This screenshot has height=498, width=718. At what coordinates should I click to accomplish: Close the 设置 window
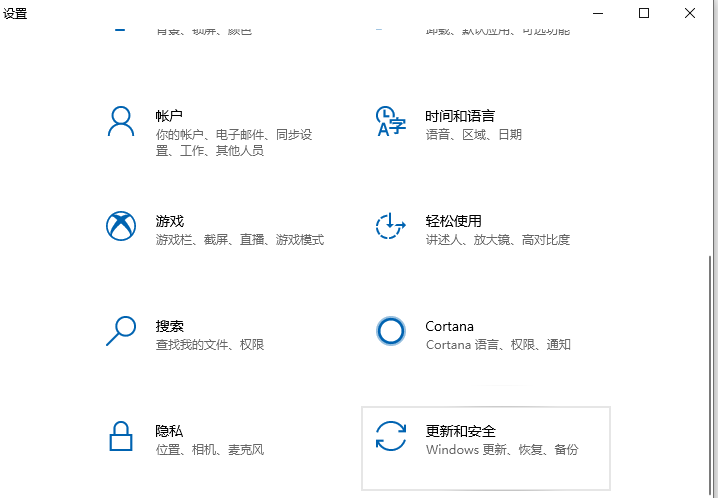(x=690, y=13)
